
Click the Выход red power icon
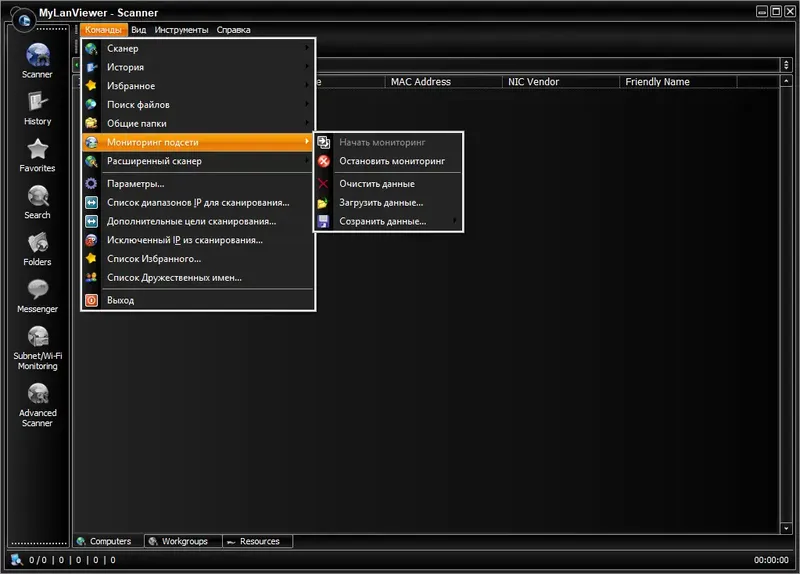pos(91,300)
